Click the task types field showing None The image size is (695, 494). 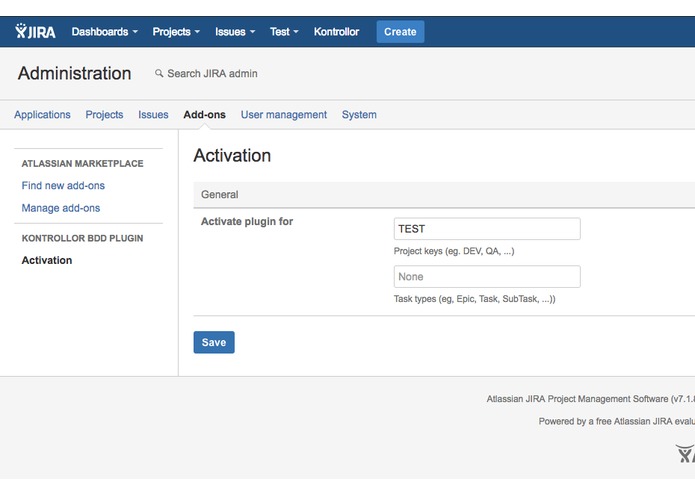pyautogui.click(x=487, y=276)
